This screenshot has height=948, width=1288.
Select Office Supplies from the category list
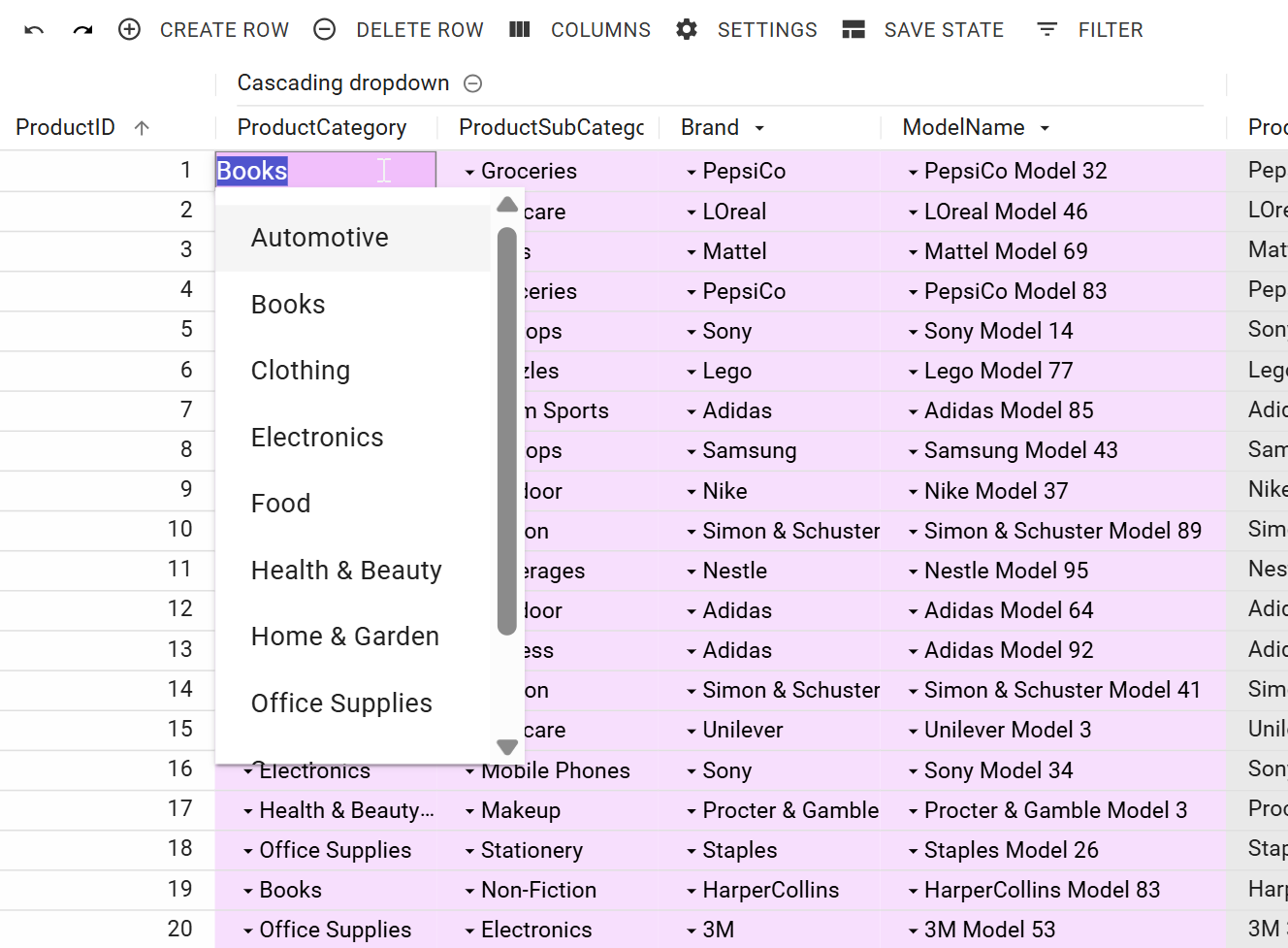pos(353,703)
